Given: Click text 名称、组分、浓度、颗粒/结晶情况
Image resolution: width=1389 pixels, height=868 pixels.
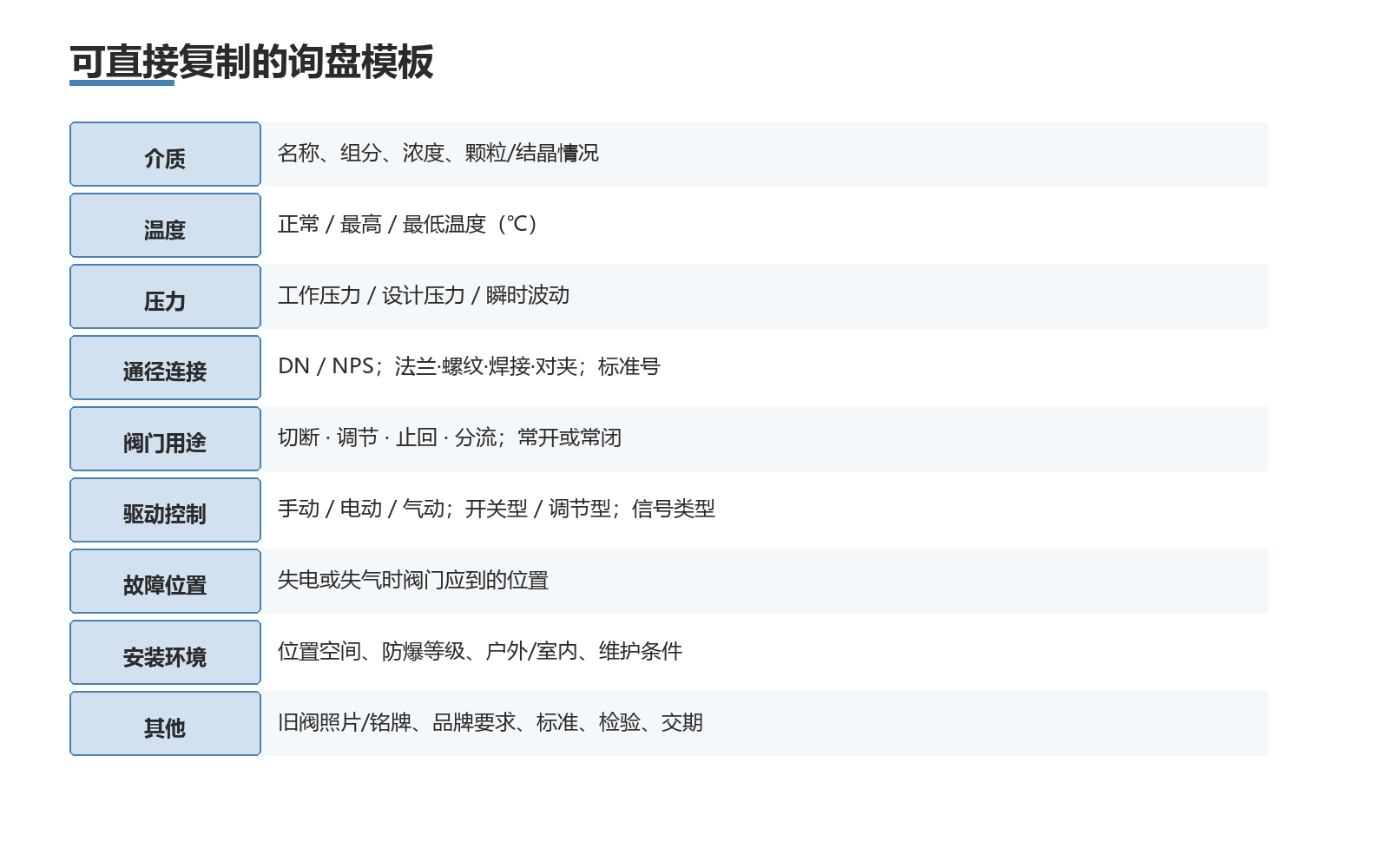Looking at the screenshot, I should coord(438,153).
